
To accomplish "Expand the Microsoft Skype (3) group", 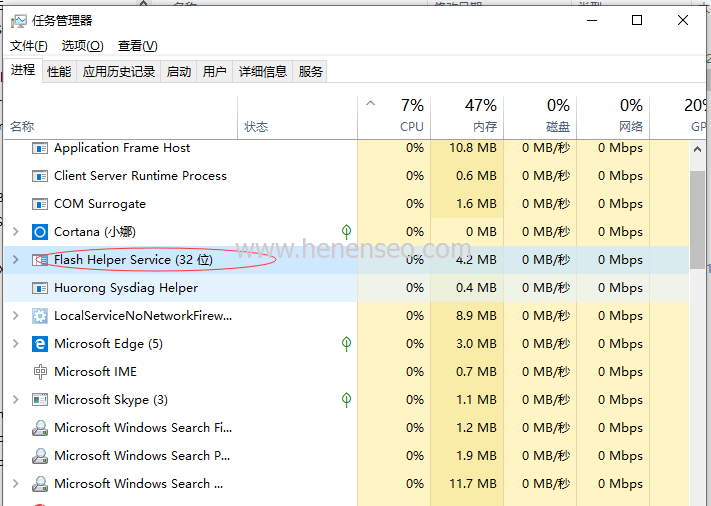I will click(x=15, y=400).
